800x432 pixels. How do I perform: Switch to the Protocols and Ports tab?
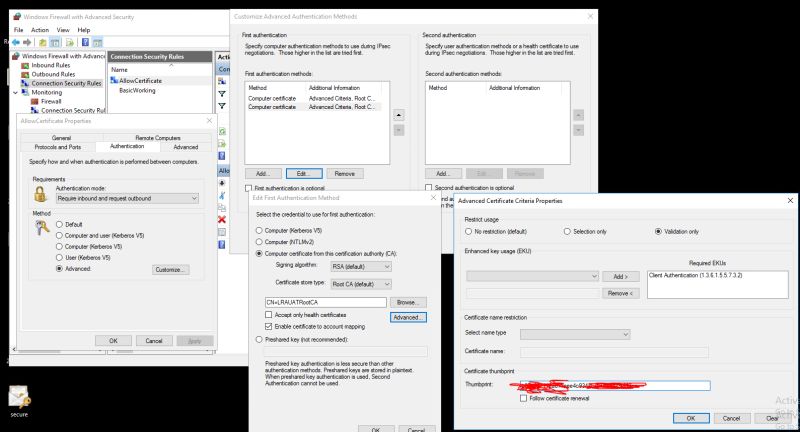pos(58,147)
